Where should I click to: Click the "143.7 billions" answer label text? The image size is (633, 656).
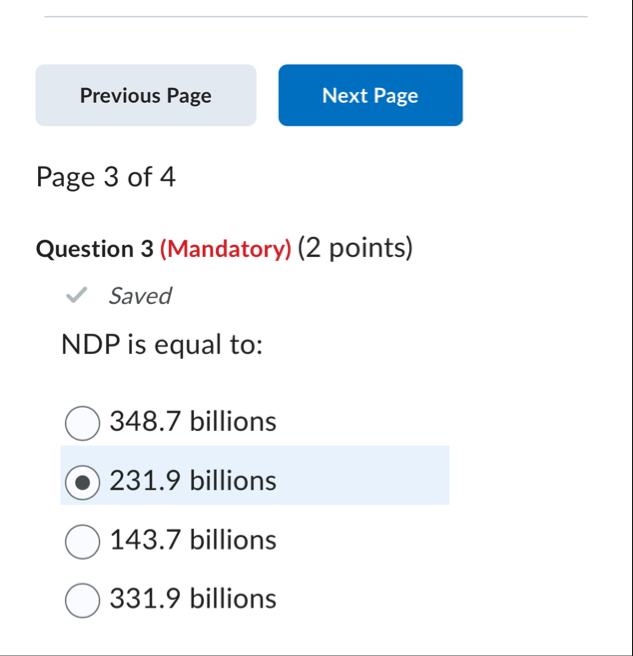[x=193, y=540]
